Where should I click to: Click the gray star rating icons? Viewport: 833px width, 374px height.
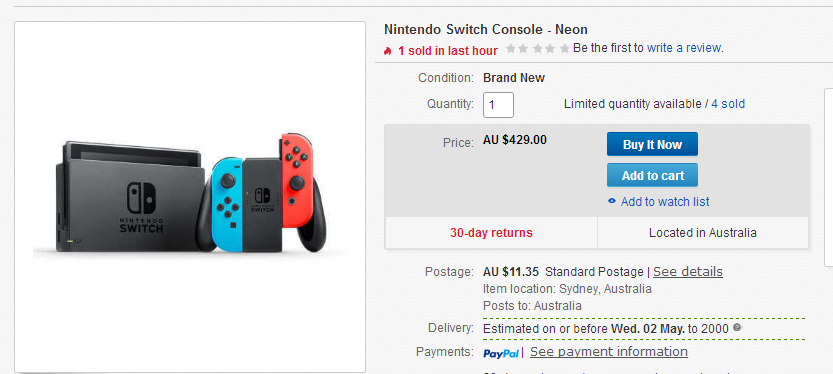[x=537, y=48]
